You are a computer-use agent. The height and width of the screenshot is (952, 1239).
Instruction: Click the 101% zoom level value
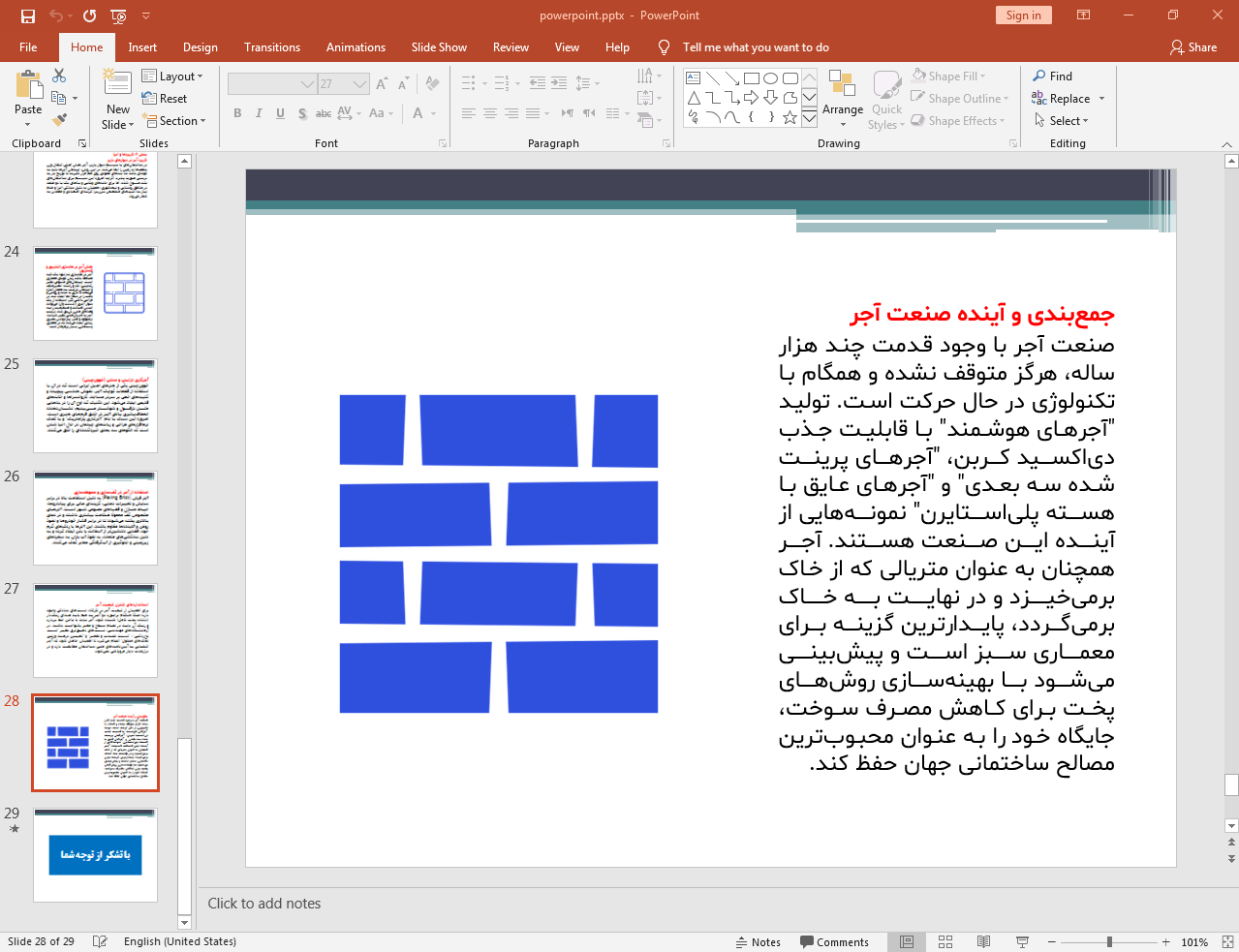point(1194,941)
